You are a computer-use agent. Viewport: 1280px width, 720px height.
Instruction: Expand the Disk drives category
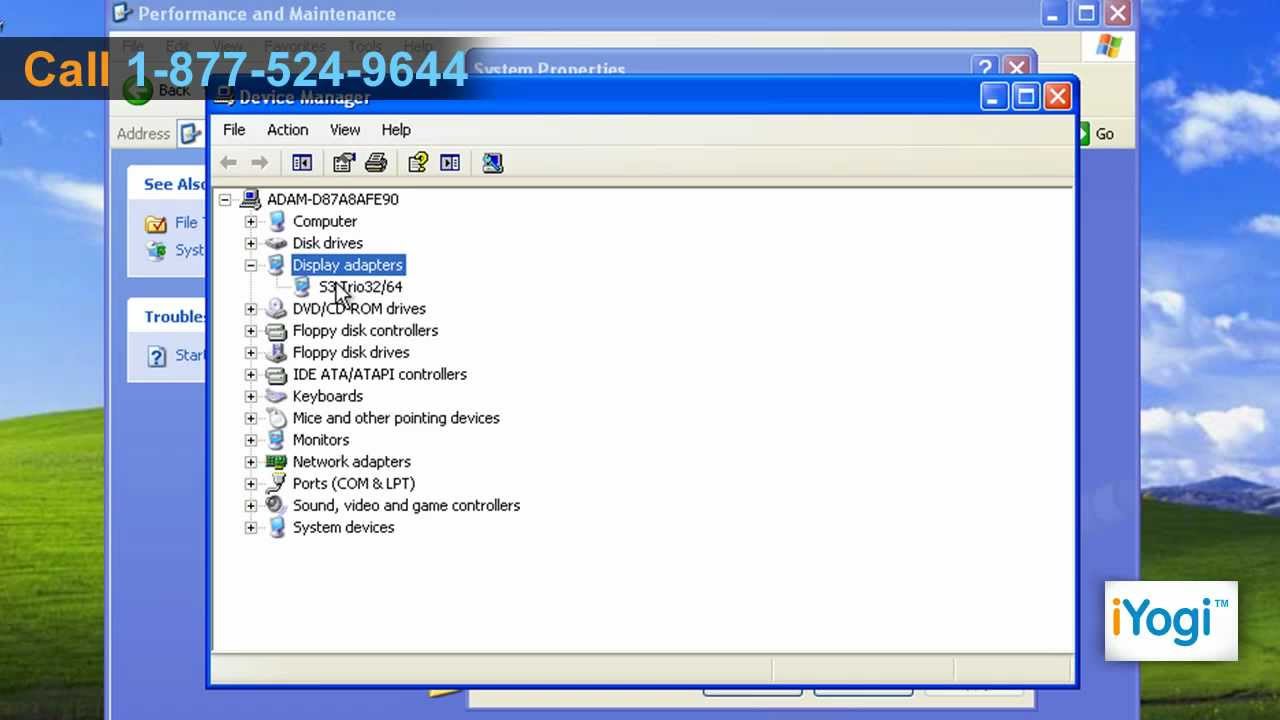point(250,244)
